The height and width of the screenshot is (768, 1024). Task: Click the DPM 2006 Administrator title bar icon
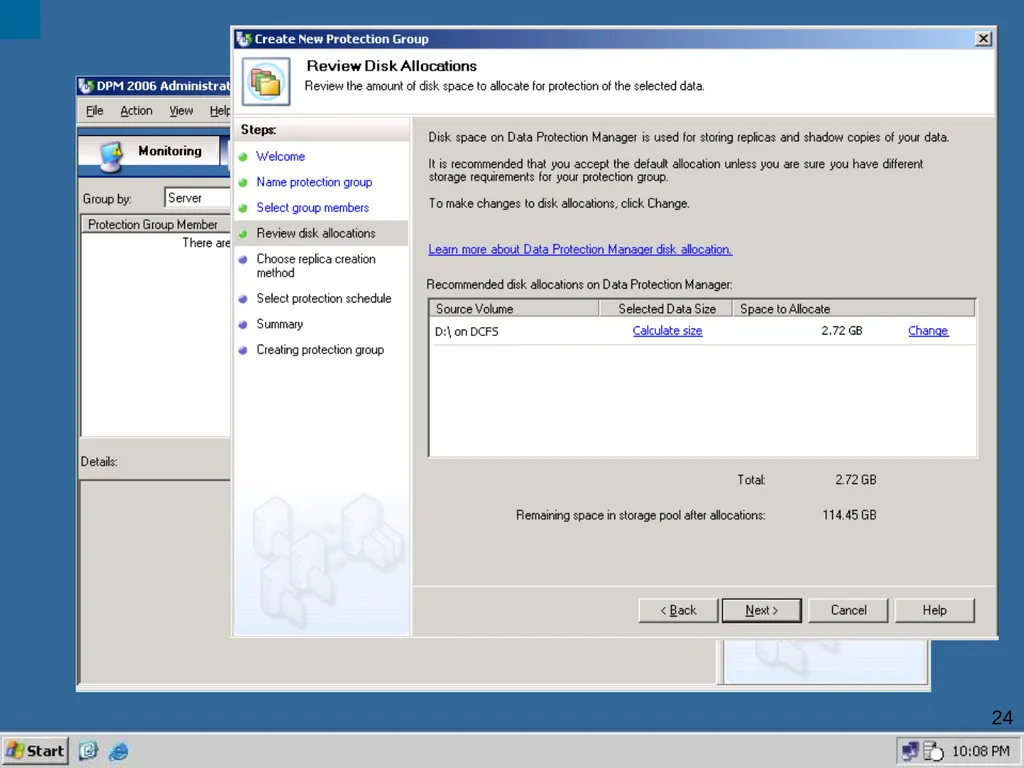pos(86,86)
